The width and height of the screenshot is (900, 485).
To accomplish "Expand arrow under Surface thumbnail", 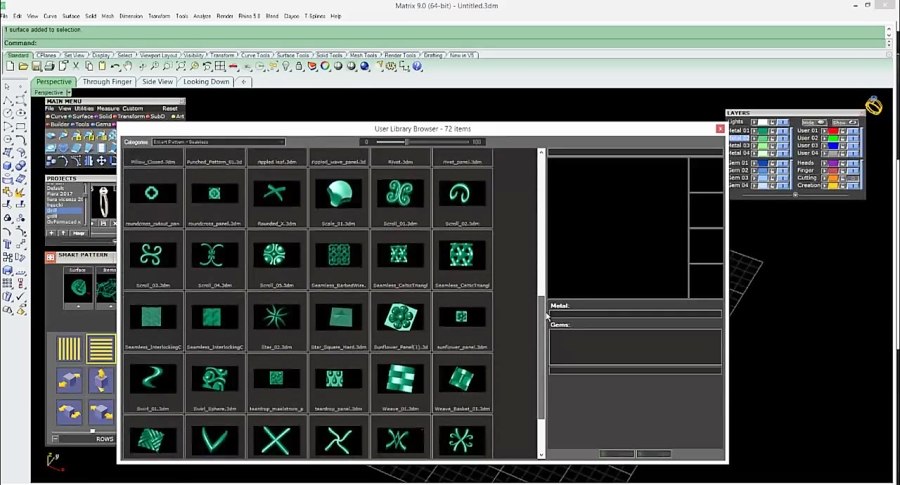I will [x=78, y=306].
